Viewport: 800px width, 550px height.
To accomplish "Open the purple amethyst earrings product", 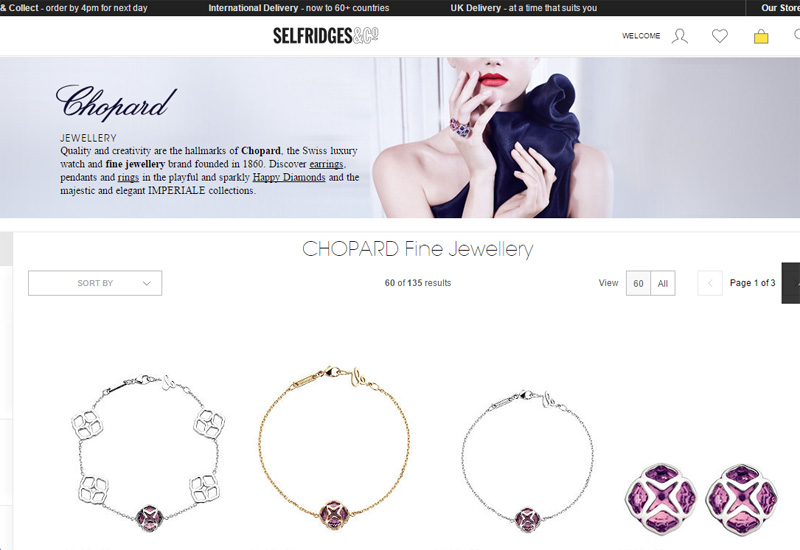I will (x=702, y=499).
